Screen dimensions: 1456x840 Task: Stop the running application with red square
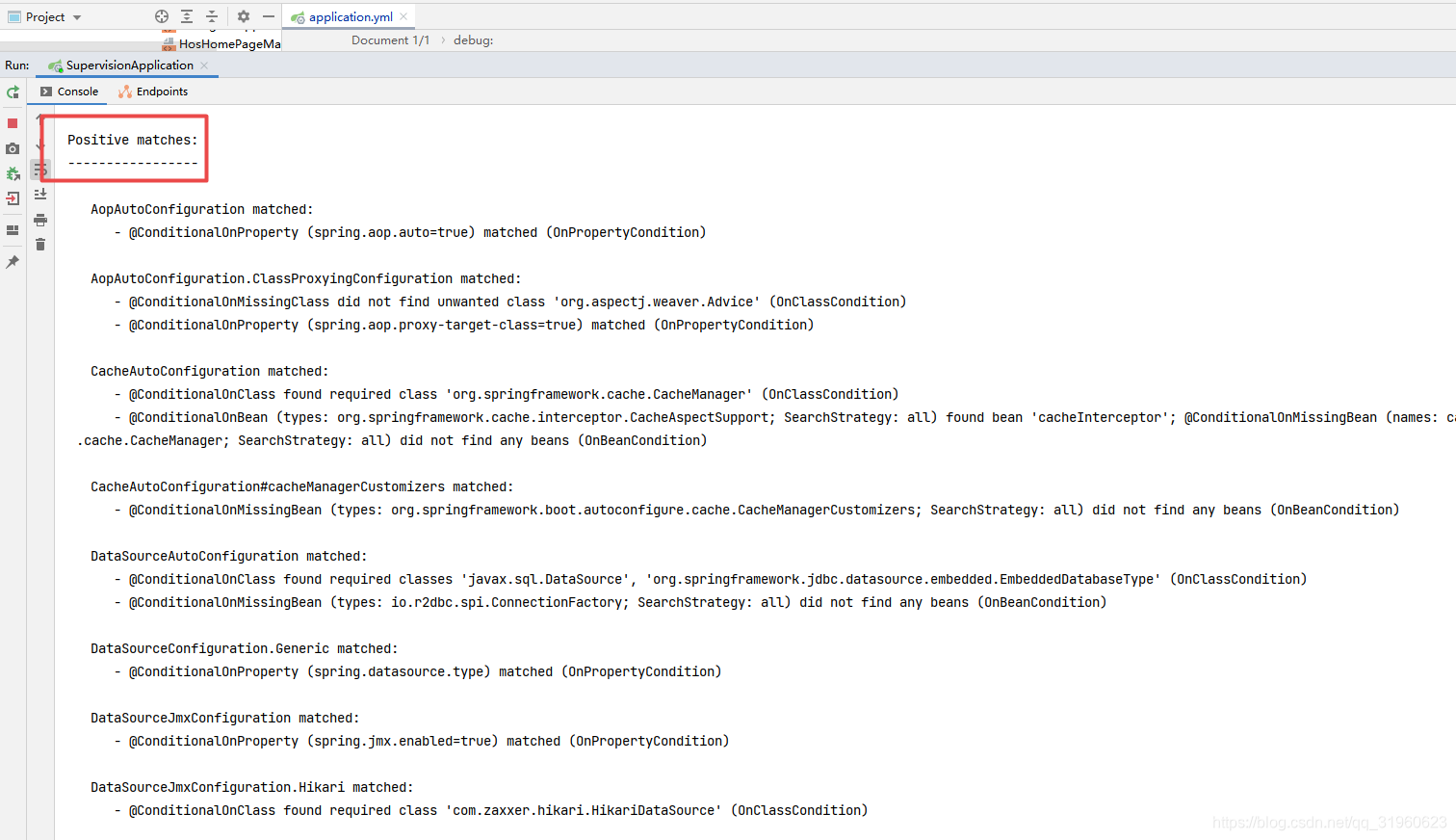[13, 123]
